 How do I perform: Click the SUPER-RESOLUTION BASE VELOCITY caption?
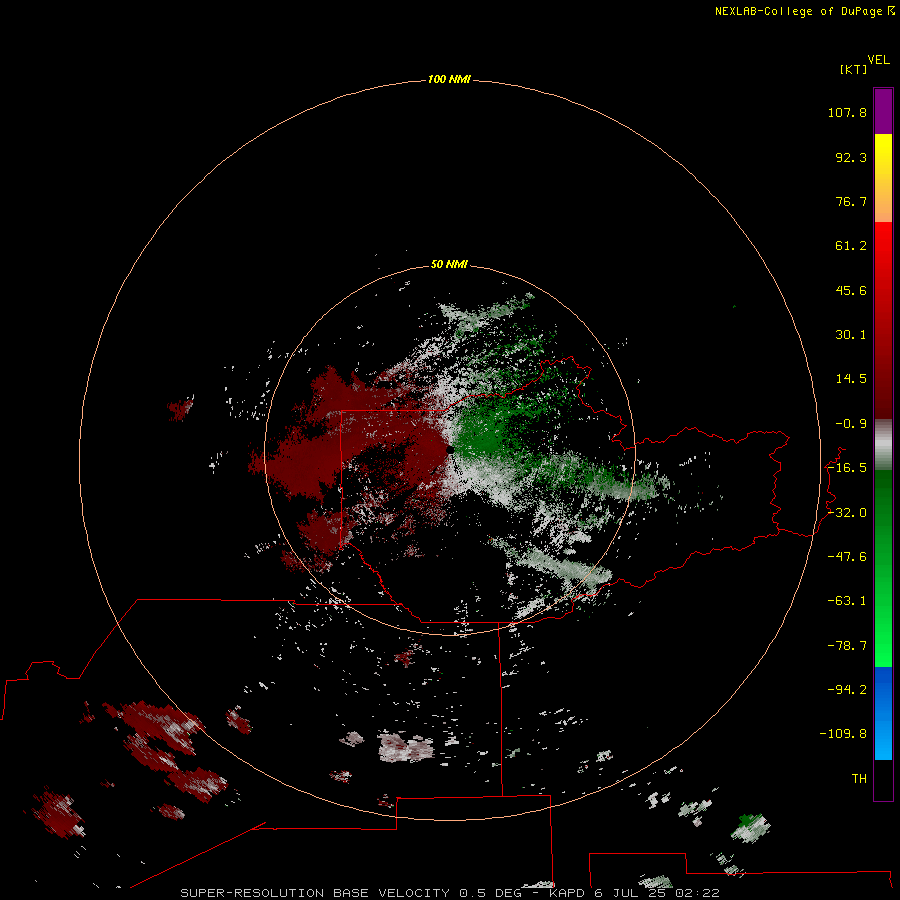315,893
